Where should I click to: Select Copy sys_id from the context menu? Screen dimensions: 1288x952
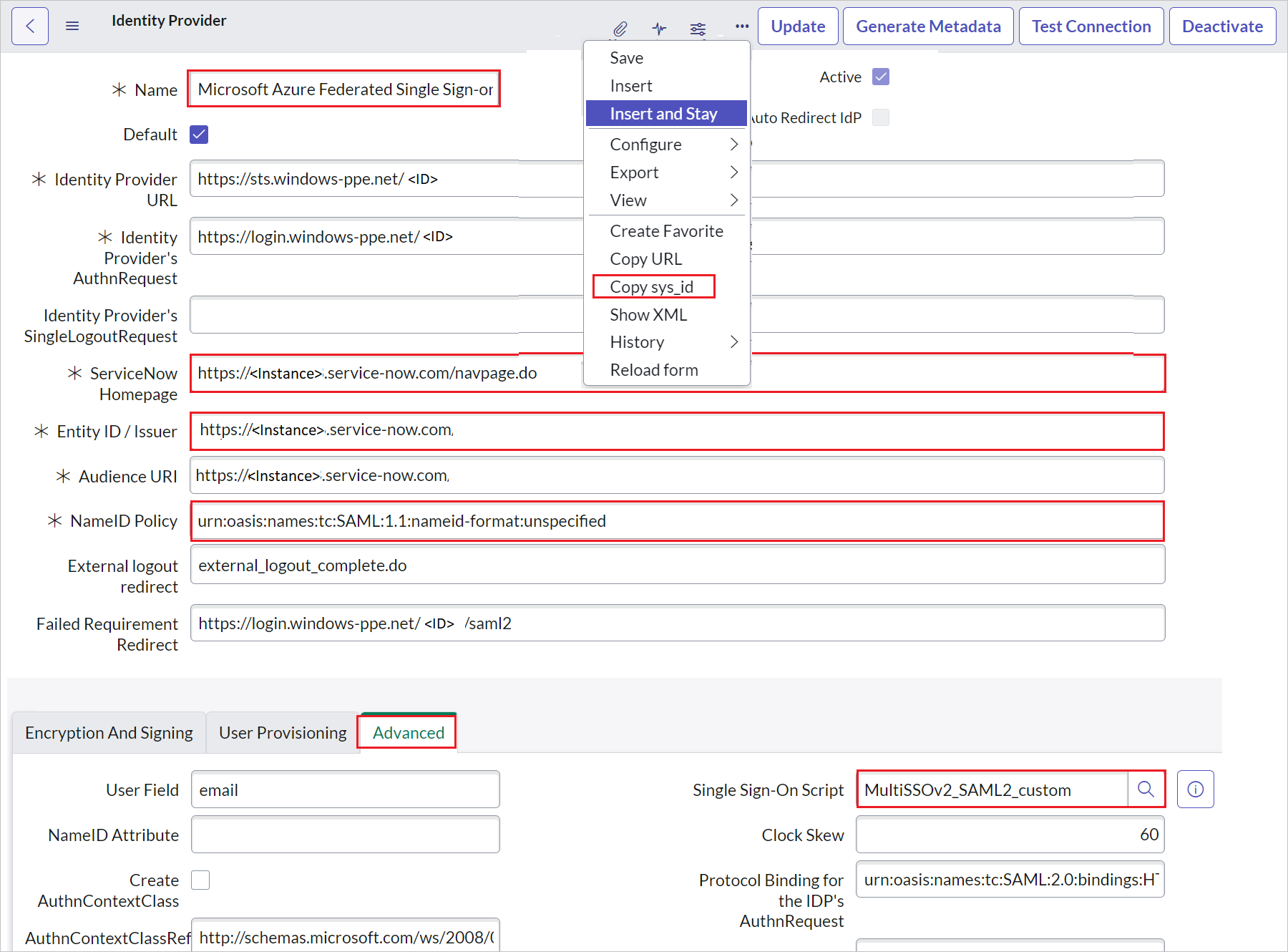[x=652, y=286]
